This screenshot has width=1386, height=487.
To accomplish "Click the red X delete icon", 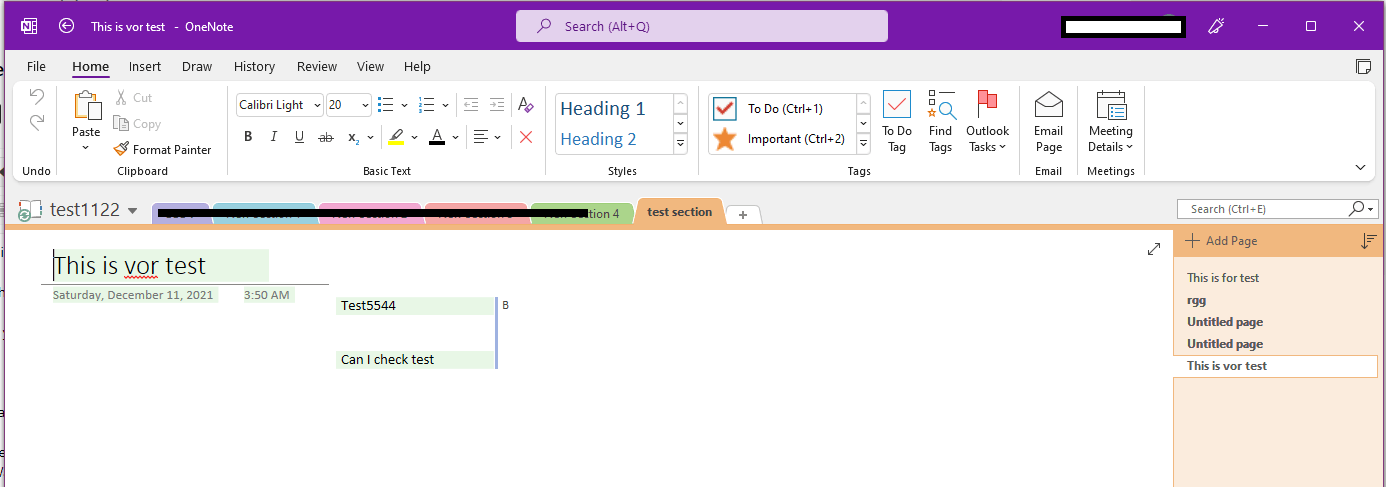I will [x=526, y=137].
